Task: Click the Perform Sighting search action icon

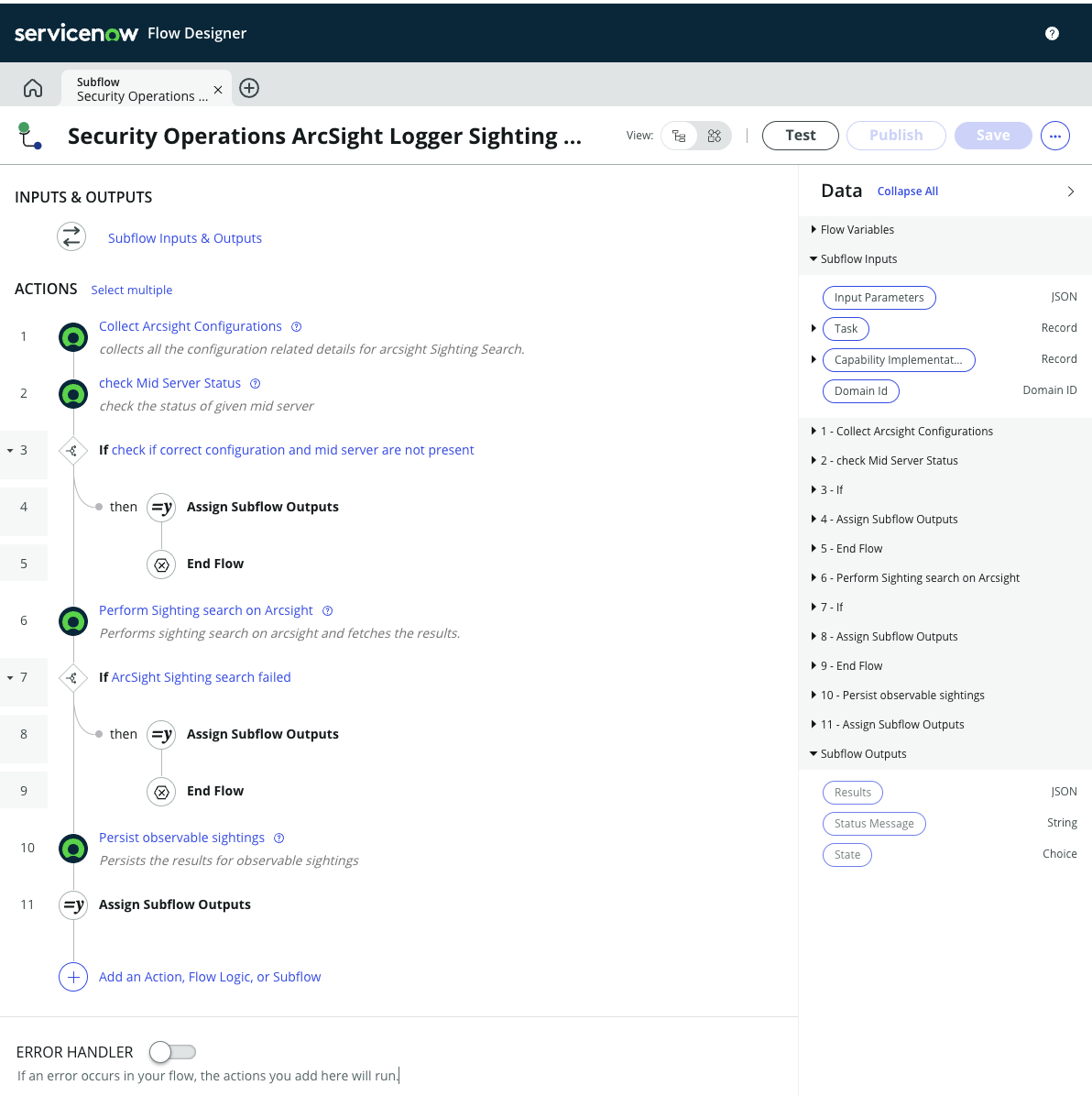Action: click(73, 621)
